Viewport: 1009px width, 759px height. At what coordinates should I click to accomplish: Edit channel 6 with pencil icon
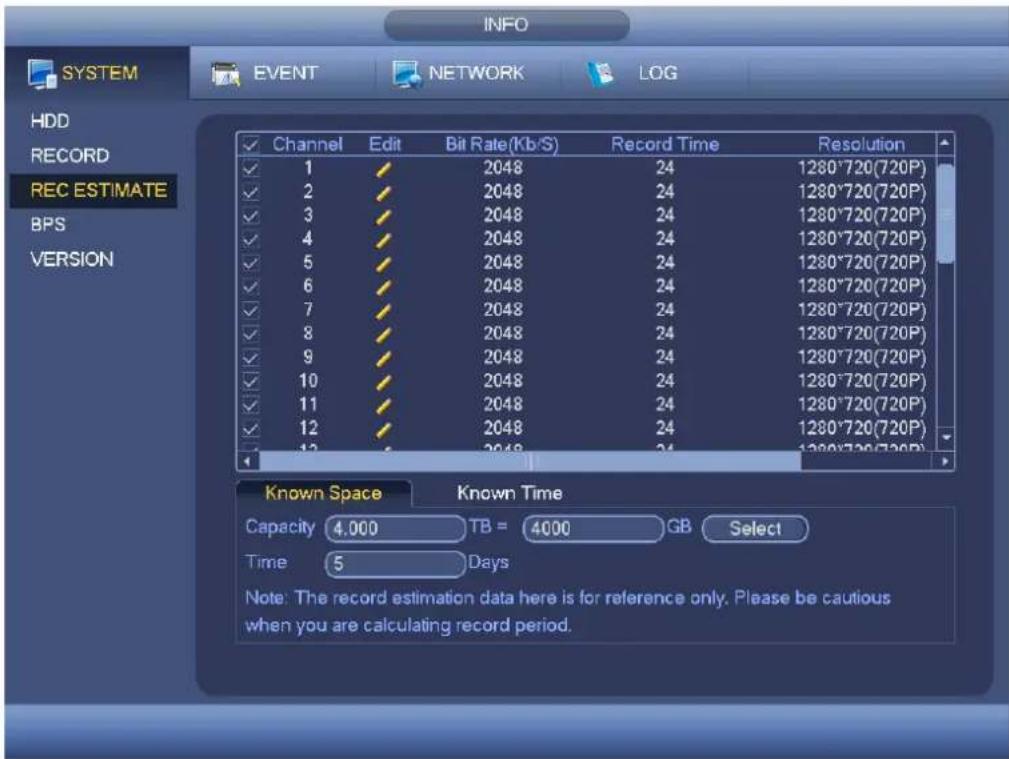coord(384,287)
